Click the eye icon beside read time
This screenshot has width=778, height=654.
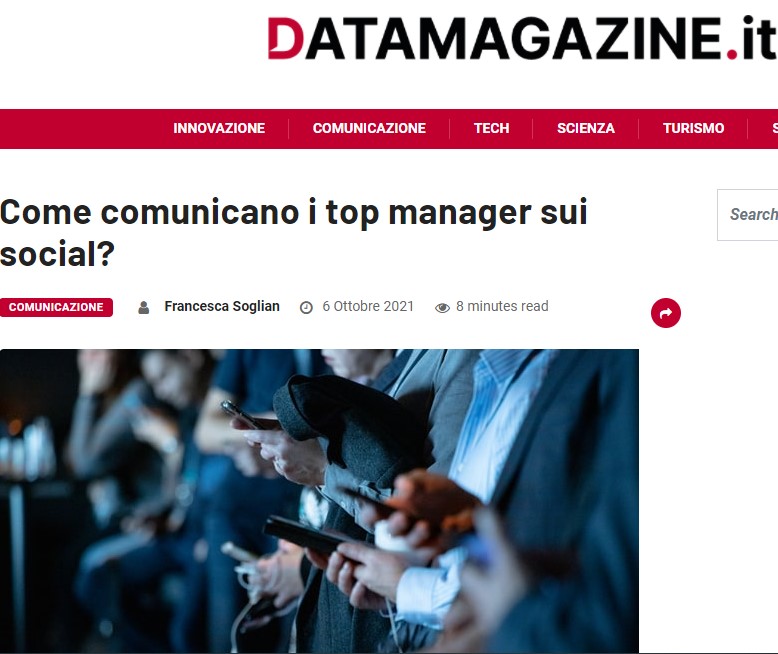coord(442,308)
